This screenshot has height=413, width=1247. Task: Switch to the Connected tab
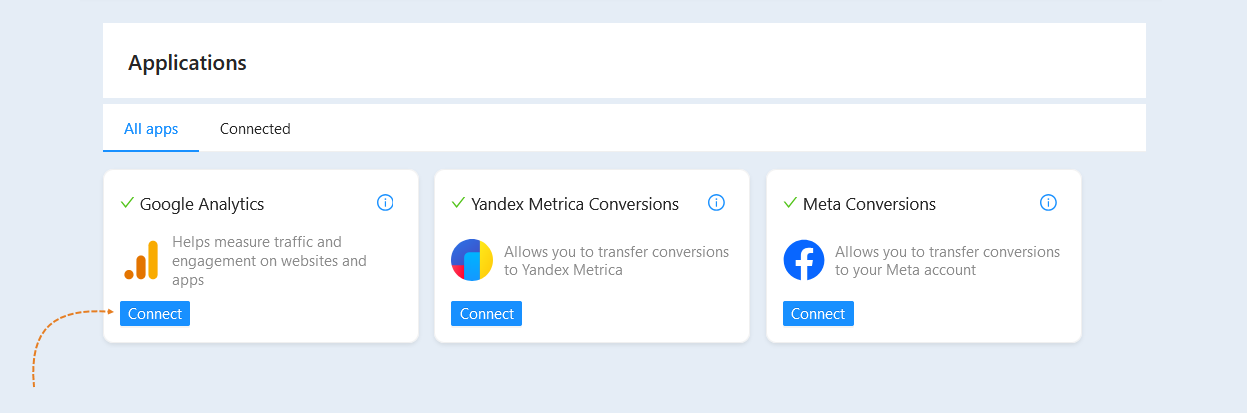(x=255, y=128)
